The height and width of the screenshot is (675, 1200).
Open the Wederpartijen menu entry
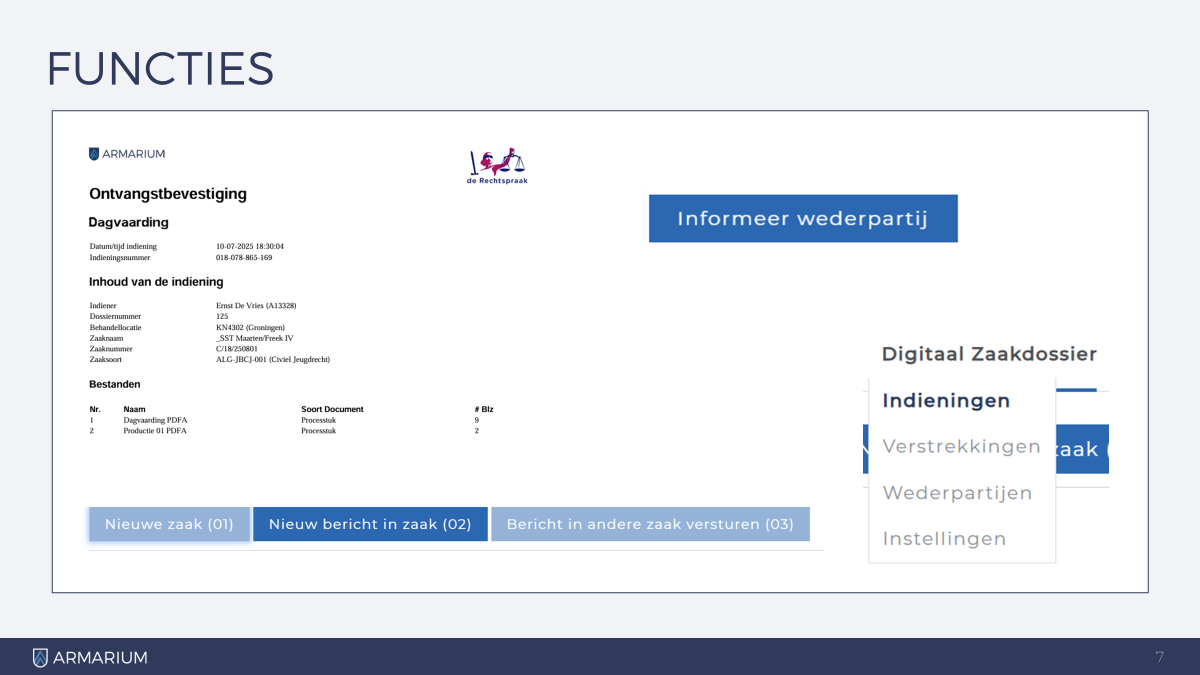[x=957, y=493]
